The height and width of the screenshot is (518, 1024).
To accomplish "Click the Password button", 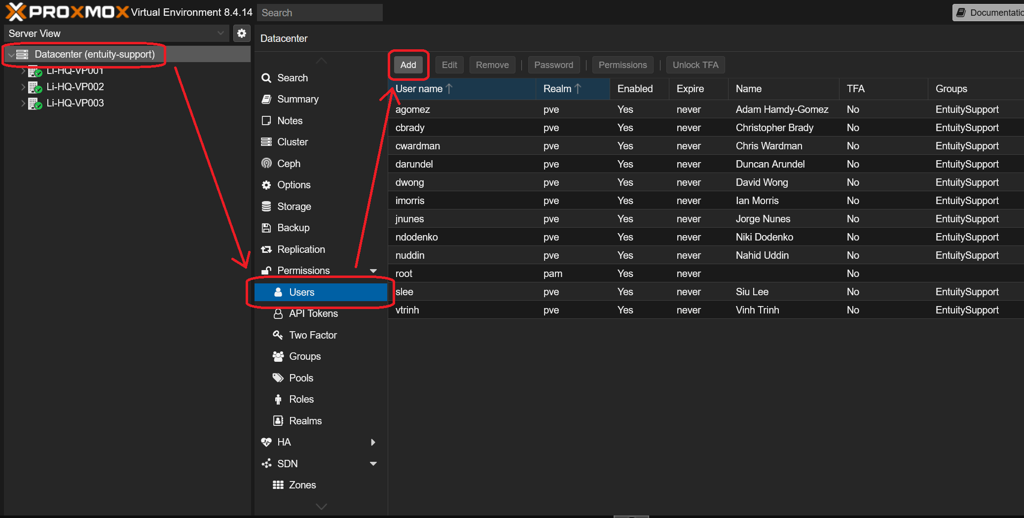I will 554,65.
